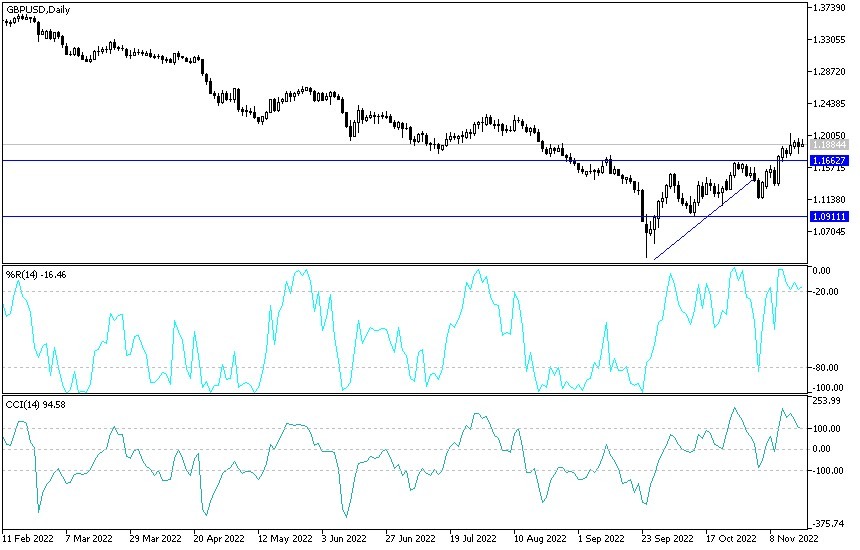Image resolution: width=860 pixels, height=550 pixels.
Task: Click the current price label 1.18844
Action: pyautogui.click(x=829, y=145)
